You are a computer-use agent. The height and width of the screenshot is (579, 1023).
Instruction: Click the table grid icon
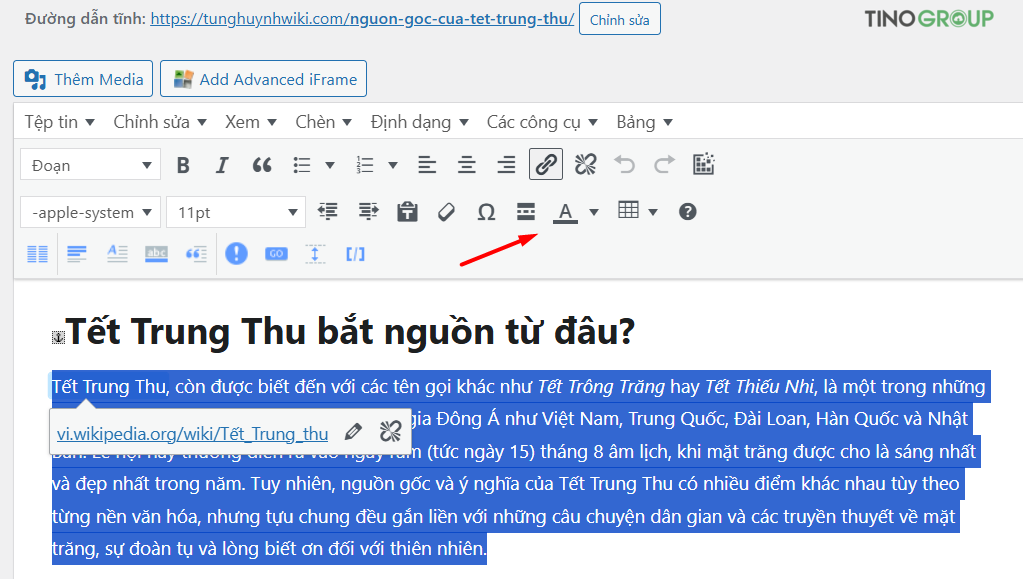tap(628, 210)
